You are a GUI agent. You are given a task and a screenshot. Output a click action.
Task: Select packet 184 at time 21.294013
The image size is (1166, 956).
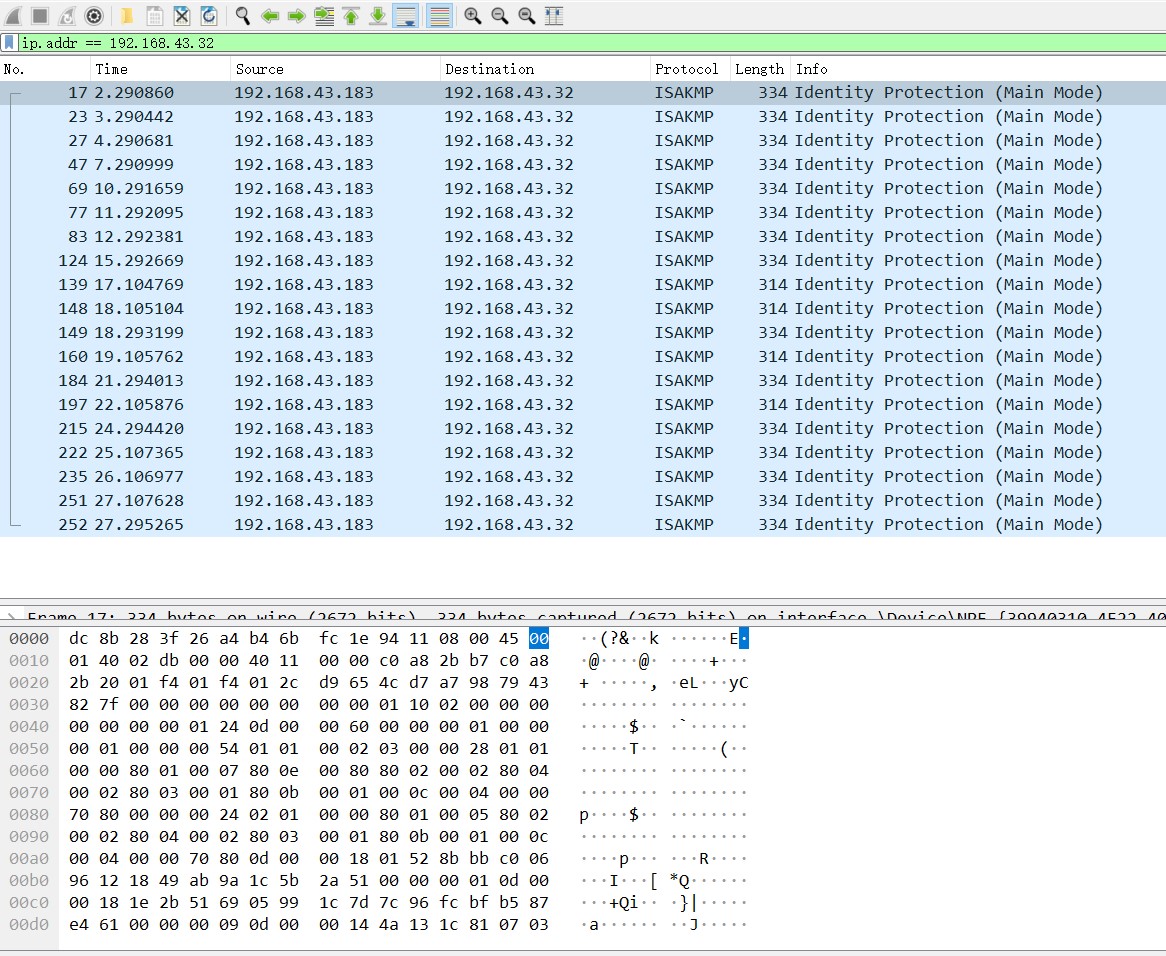(583, 381)
